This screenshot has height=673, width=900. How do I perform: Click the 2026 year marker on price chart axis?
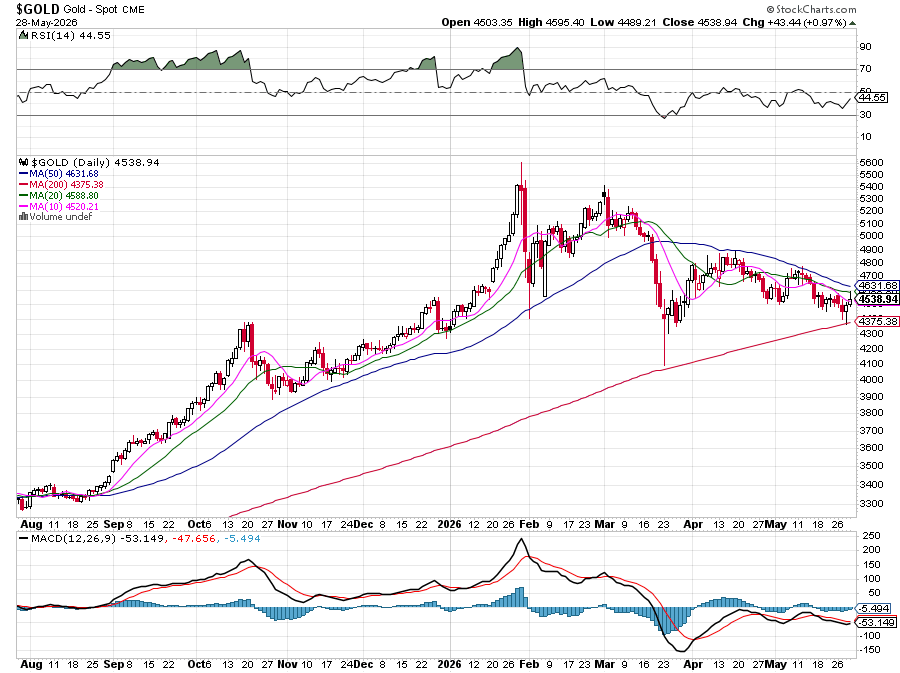pos(449,524)
